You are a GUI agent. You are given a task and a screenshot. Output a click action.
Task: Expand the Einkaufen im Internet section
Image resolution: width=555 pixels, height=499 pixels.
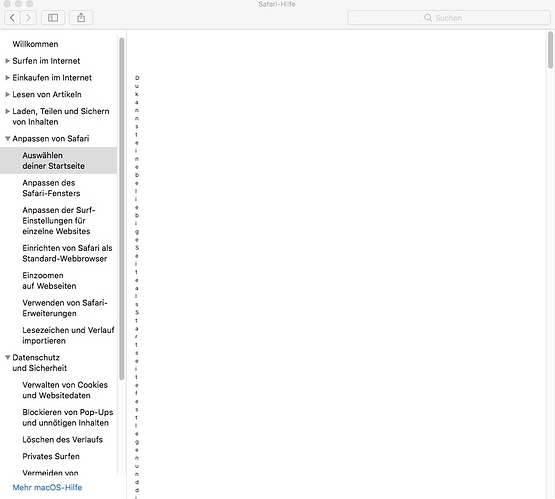(x=7, y=78)
